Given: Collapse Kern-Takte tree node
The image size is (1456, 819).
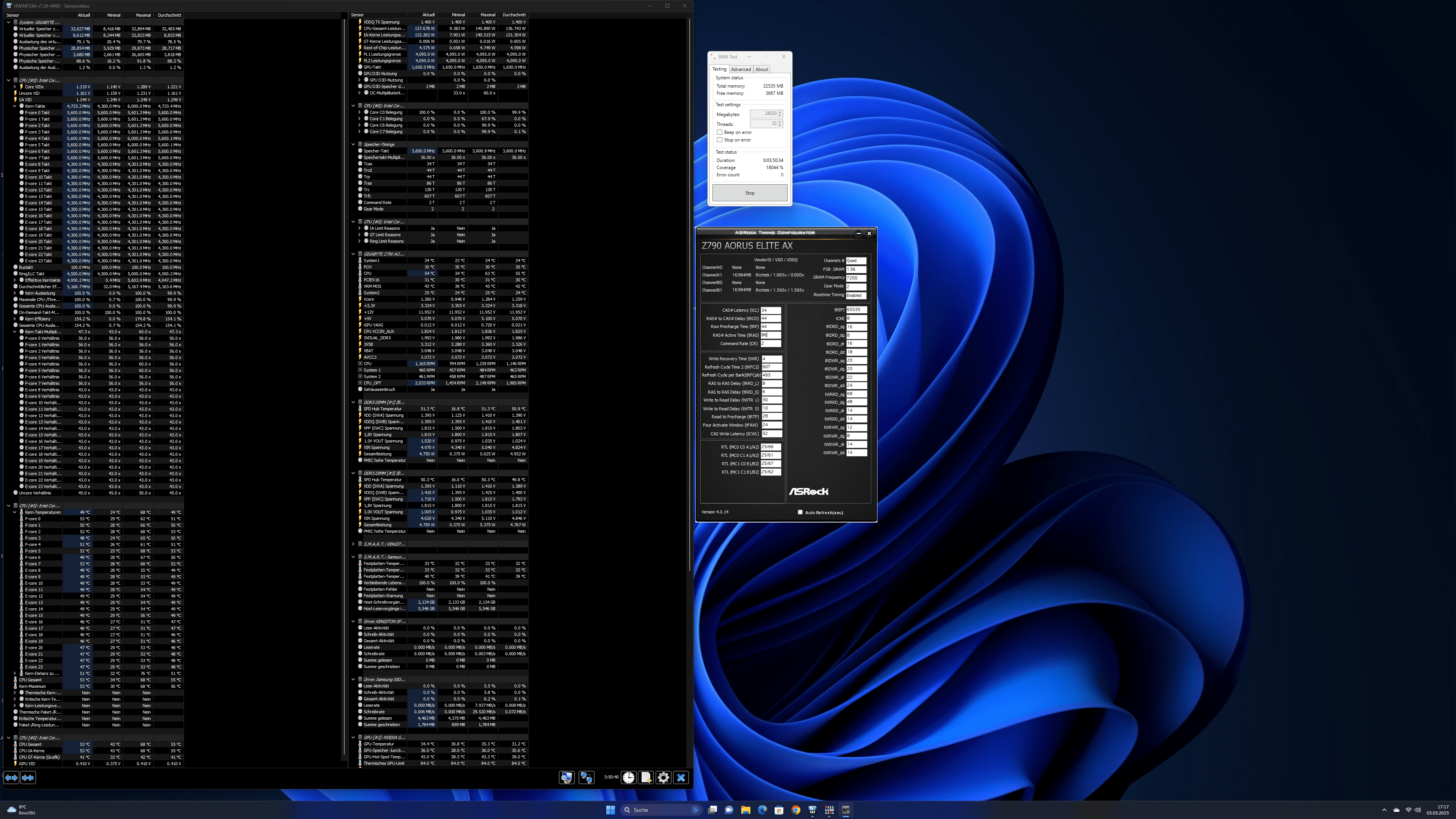Looking at the screenshot, I should coord(15,106).
